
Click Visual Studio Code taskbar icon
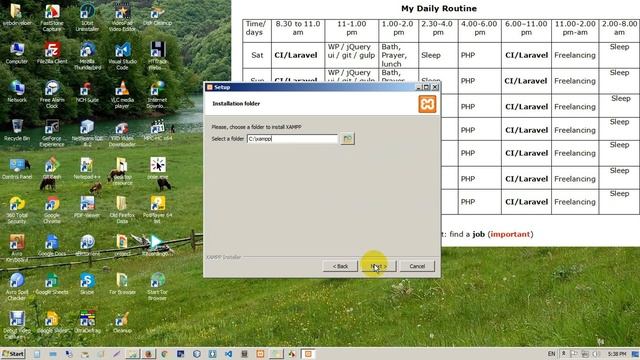point(228,354)
